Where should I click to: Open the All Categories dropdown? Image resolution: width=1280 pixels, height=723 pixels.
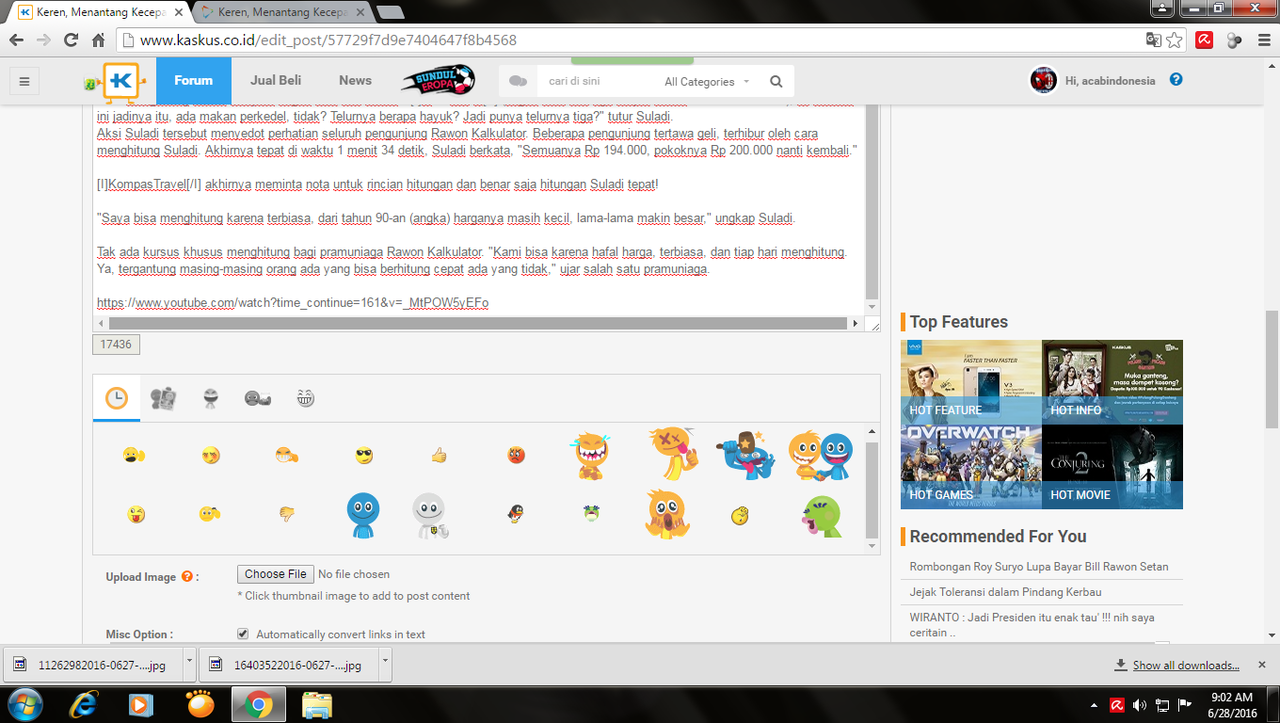(x=706, y=82)
